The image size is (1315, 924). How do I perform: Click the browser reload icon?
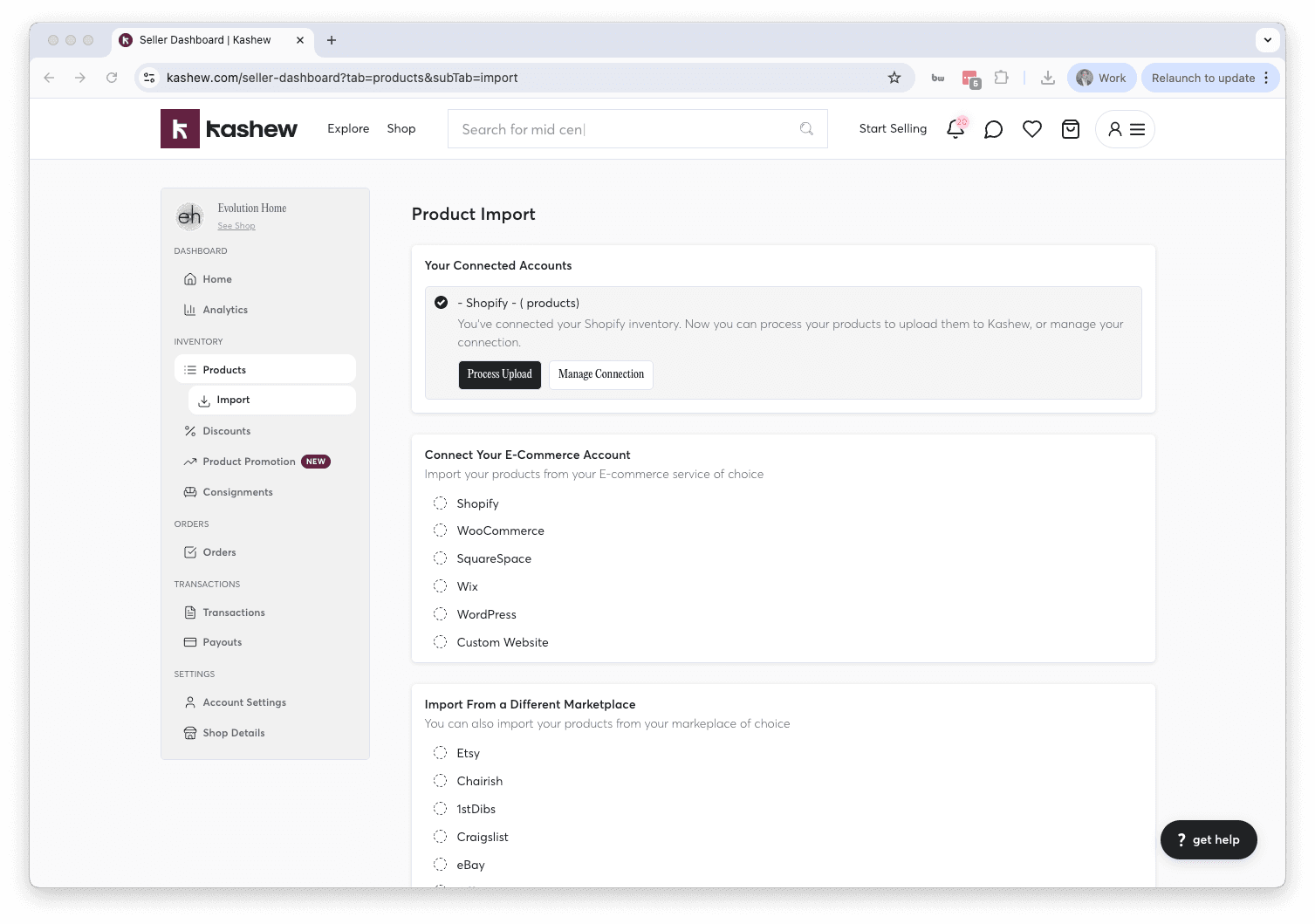(x=112, y=78)
